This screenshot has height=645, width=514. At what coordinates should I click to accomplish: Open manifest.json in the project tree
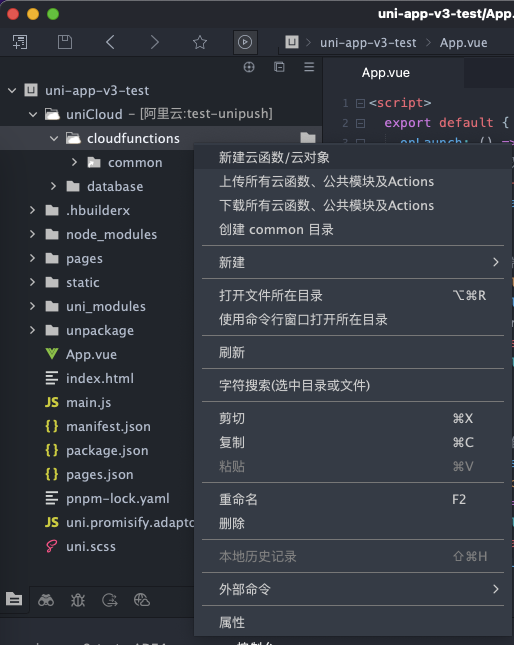108,427
